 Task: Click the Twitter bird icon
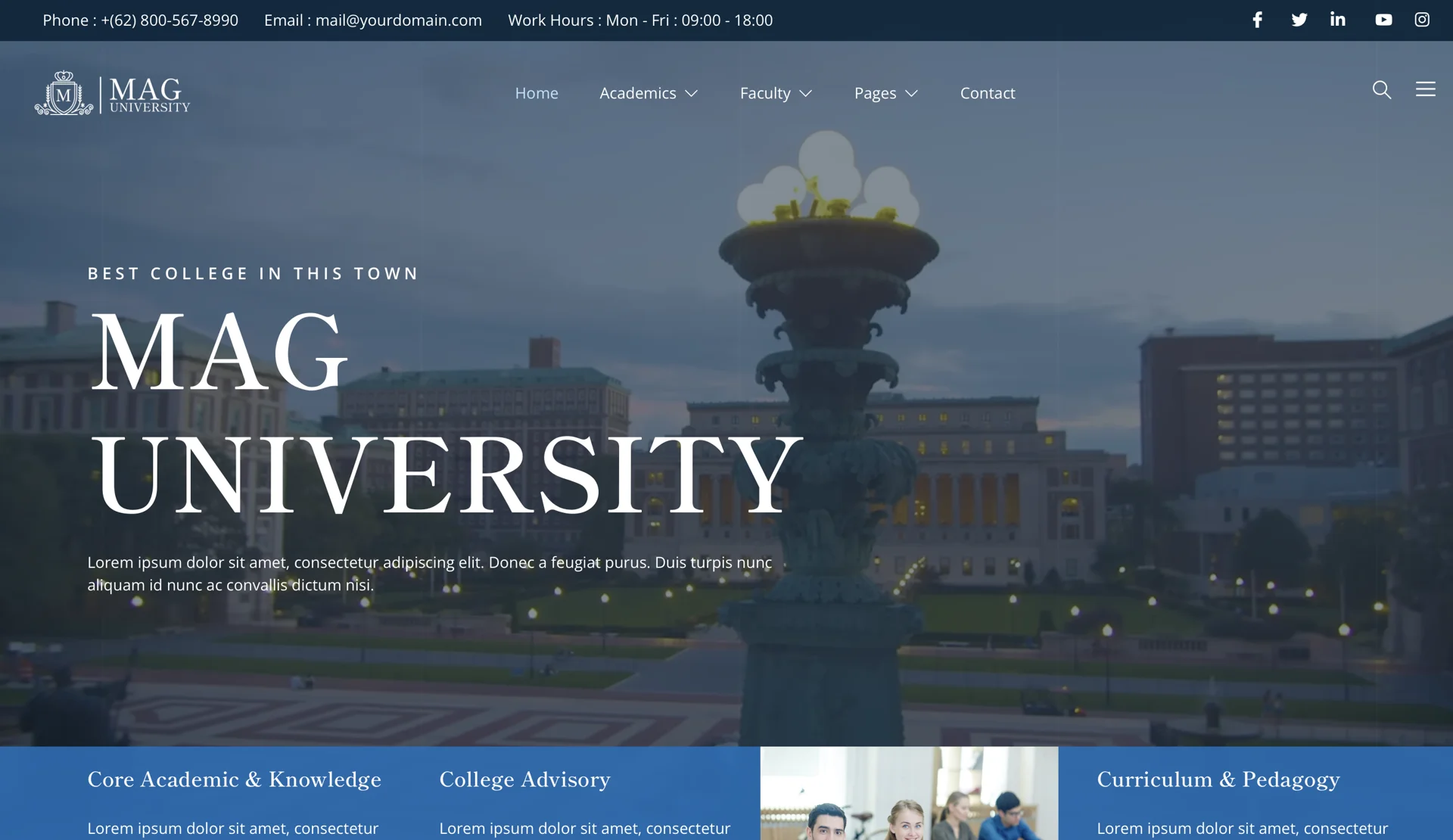tap(1299, 20)
